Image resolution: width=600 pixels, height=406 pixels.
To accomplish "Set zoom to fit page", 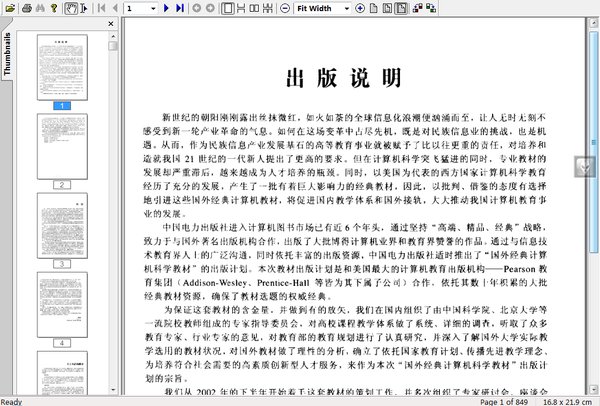I will [x=387, y=8].
